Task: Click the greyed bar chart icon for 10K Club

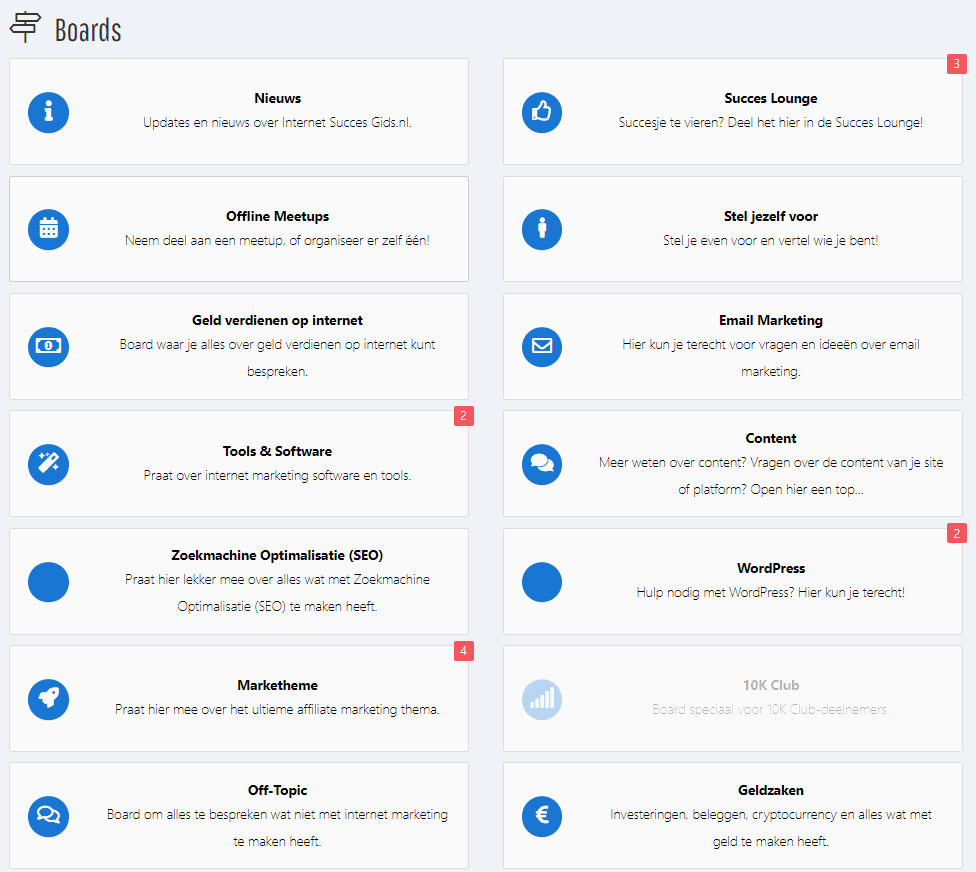Action: (542, 699)
